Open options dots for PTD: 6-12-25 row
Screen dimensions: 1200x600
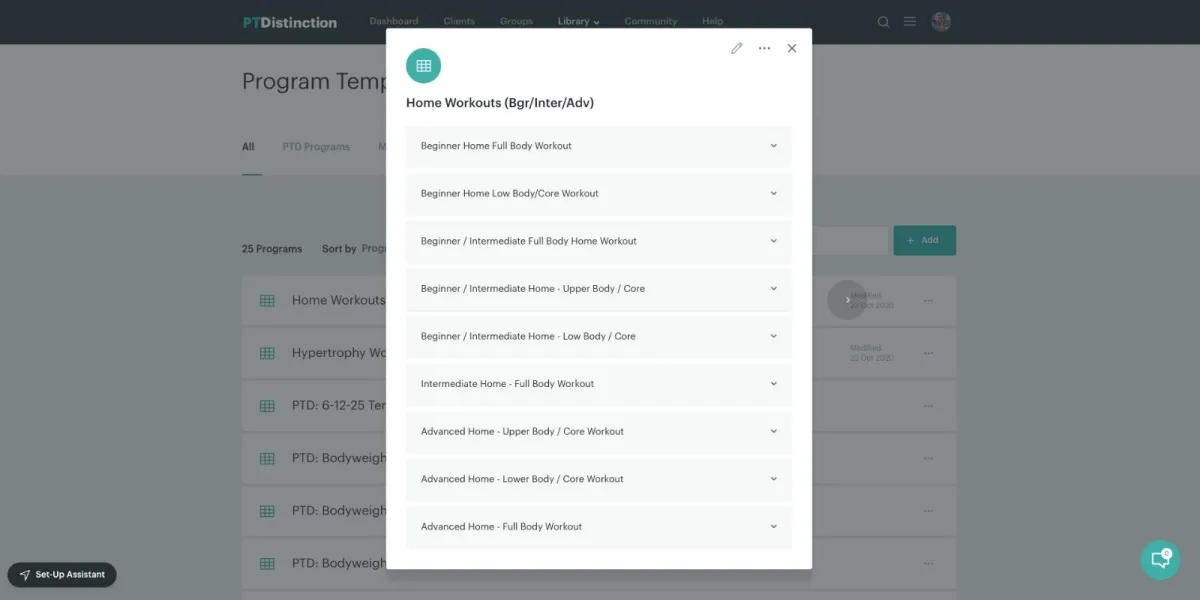(x=928, y=406)
